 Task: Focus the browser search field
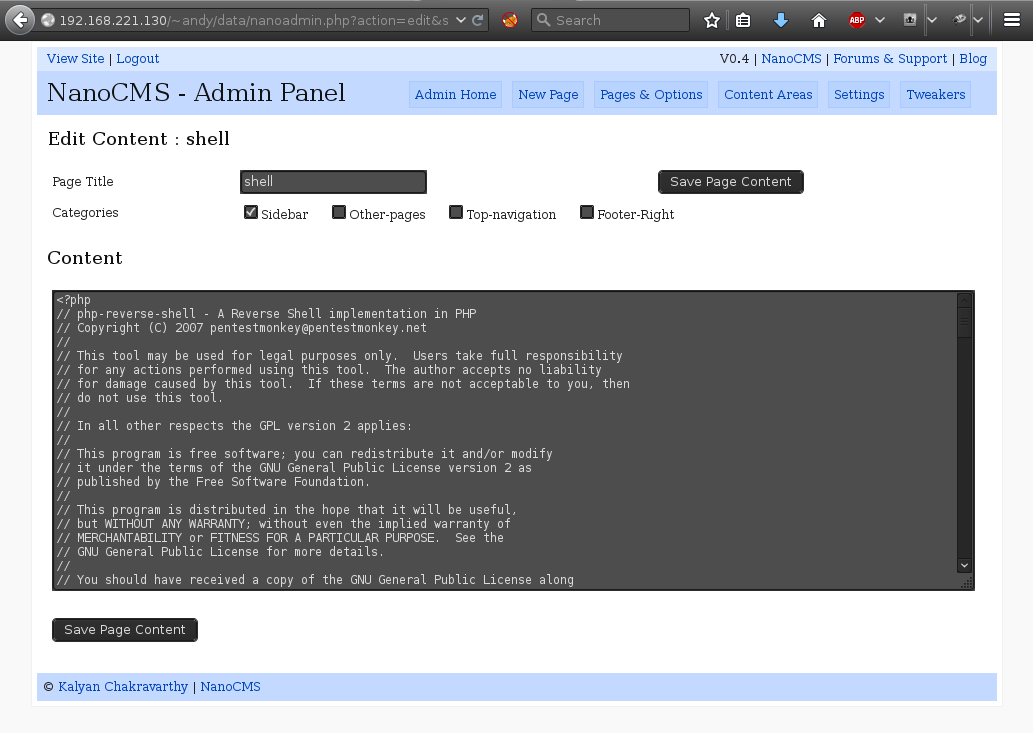(610, 19)
